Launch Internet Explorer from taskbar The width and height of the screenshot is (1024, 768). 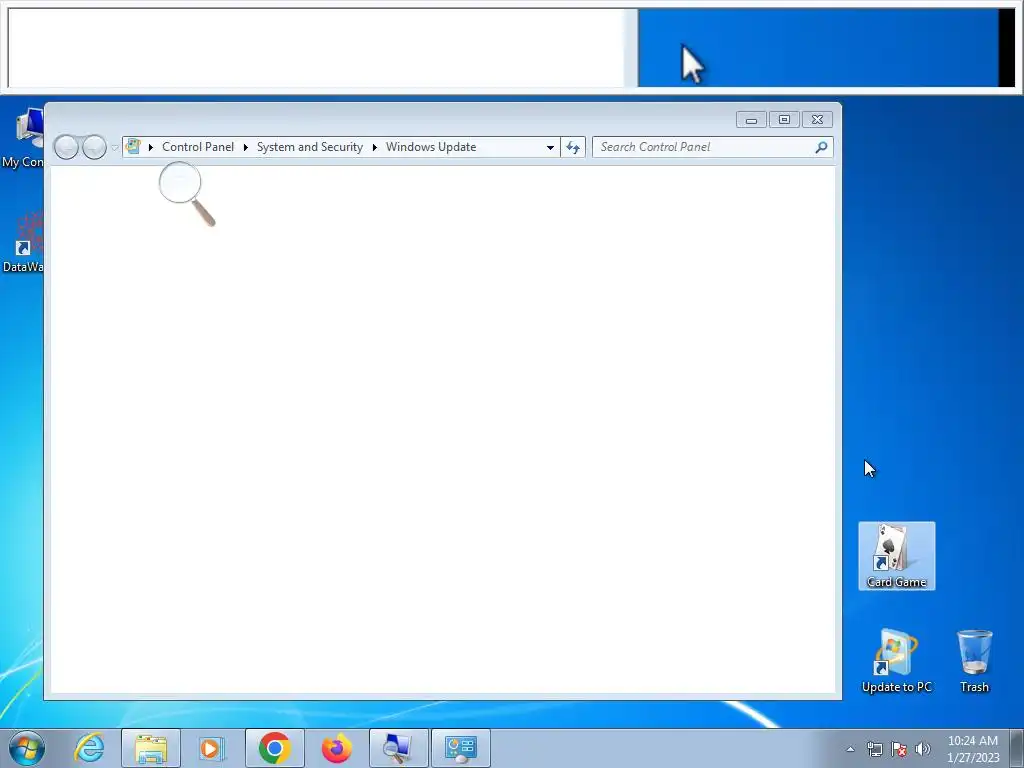click(x=89, y=748)
